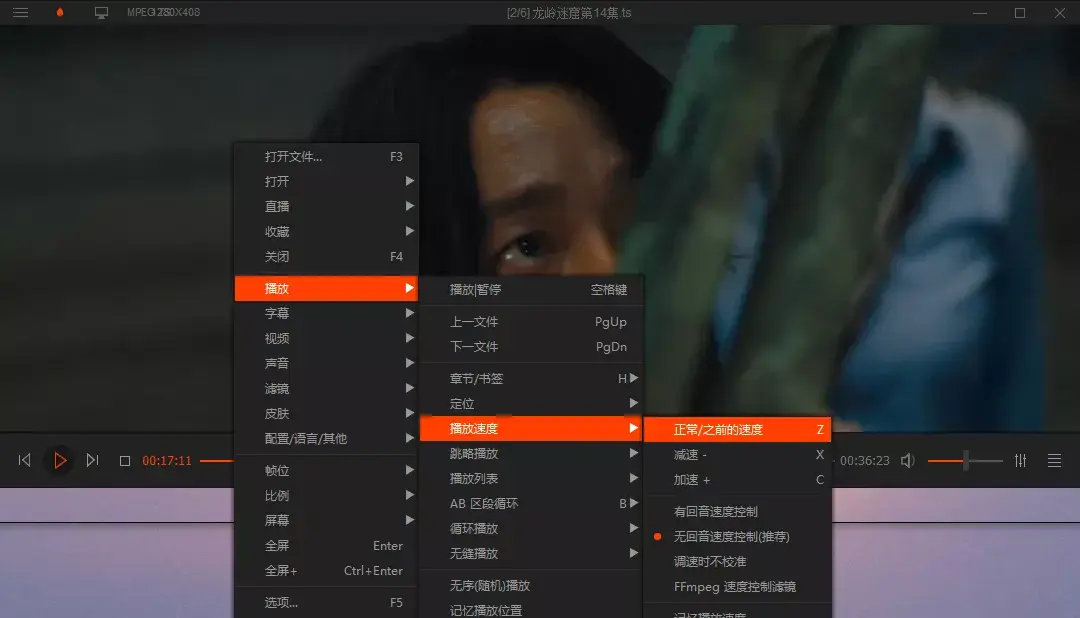Click the monitor display icon in title bar
This screenshot has width=1080, height=618.
coord(102,13)
